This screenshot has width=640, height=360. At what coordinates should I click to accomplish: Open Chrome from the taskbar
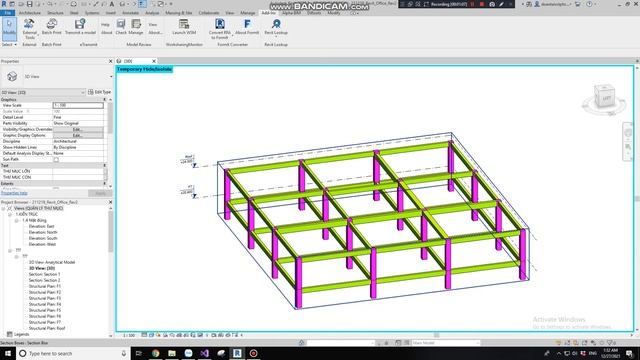pyautogui.click(x=156, y=353)
